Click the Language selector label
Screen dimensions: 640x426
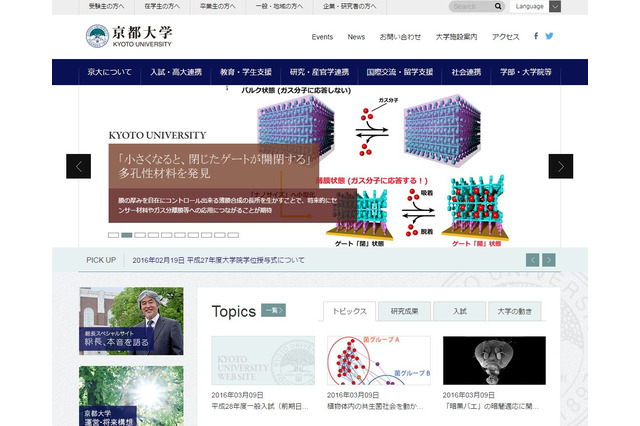529,7
